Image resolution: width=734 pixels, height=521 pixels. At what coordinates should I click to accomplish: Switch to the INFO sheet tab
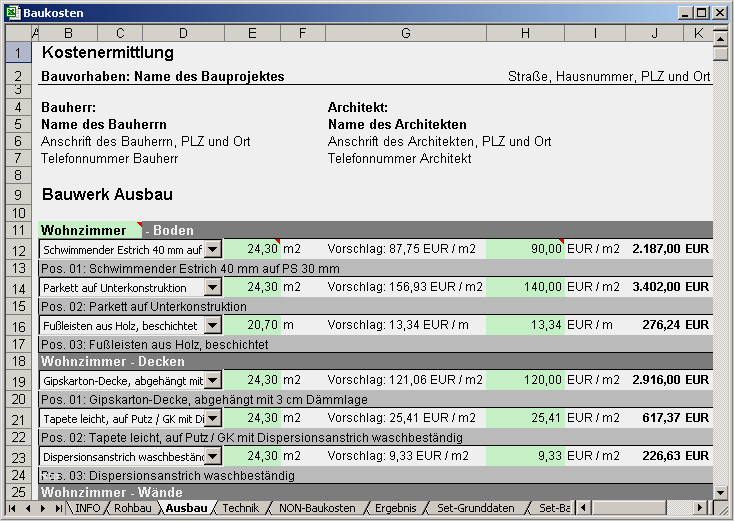click(88, 508)
